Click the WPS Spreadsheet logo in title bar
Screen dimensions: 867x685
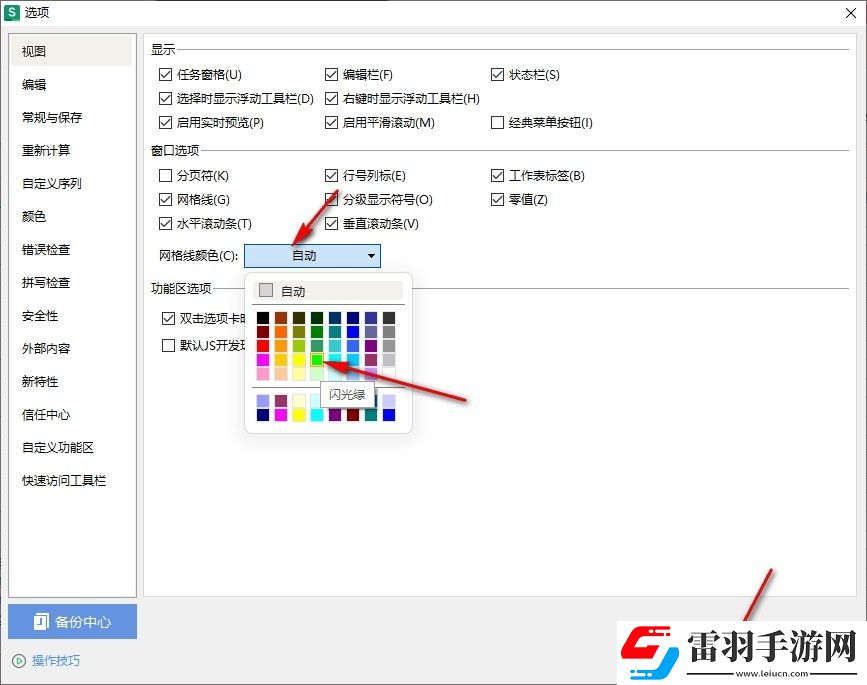coord(14,13)
